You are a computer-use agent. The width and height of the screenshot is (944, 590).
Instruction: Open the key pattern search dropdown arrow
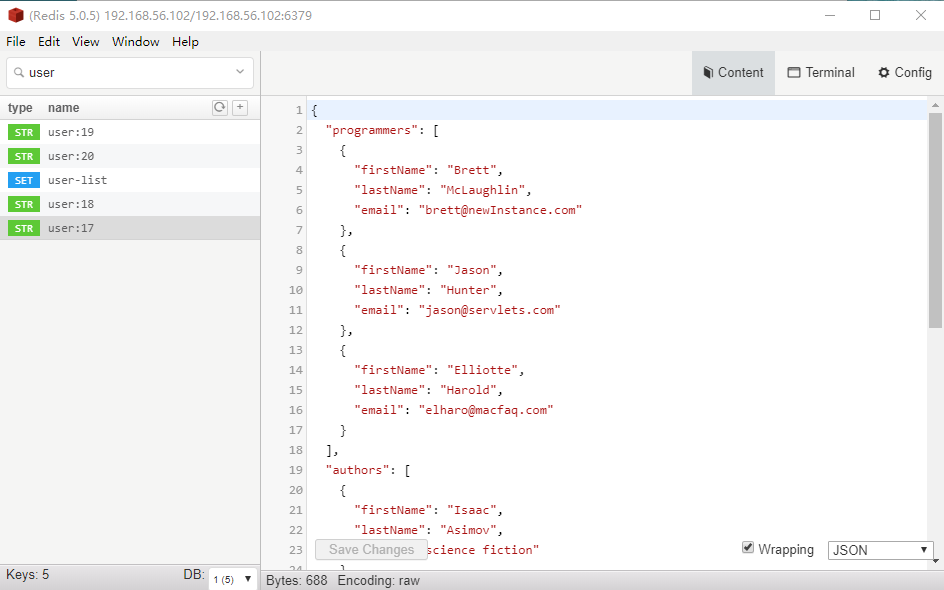tap(240, 72)
